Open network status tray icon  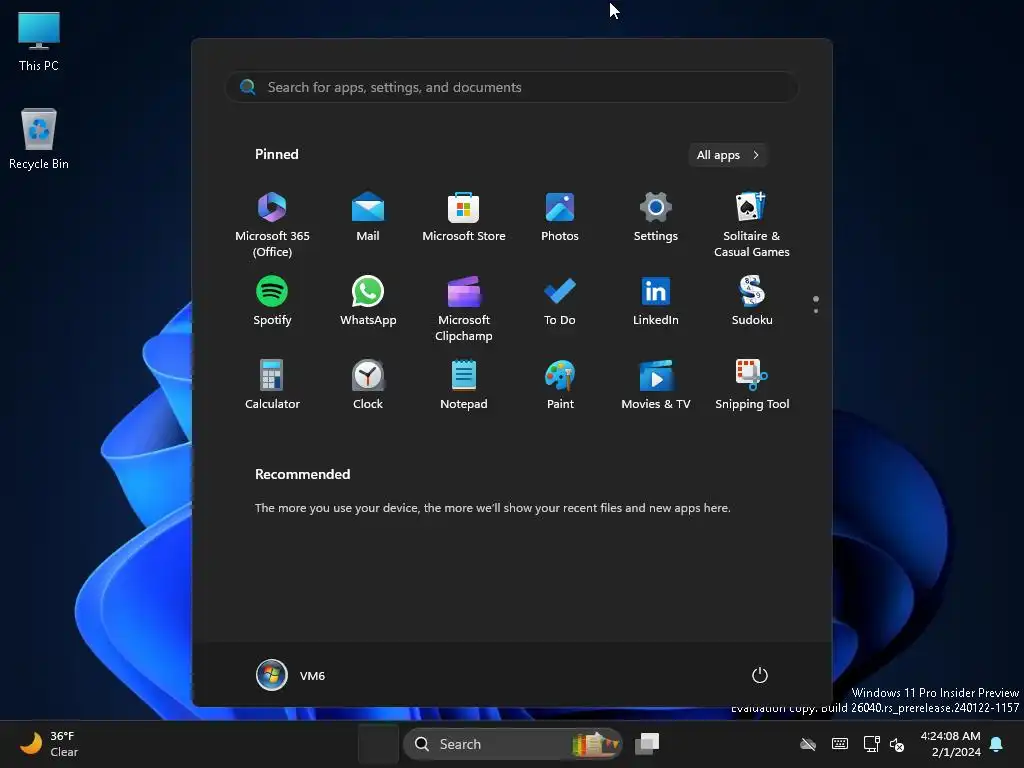[x=871, y=744]
